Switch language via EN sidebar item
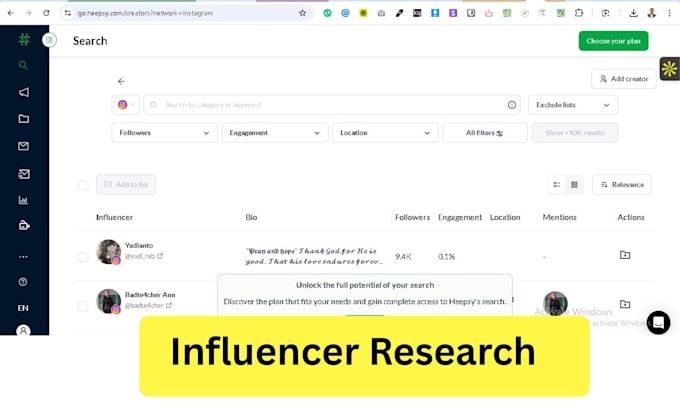The height and width of the screenshot is (409, 680). pos(23,308)
